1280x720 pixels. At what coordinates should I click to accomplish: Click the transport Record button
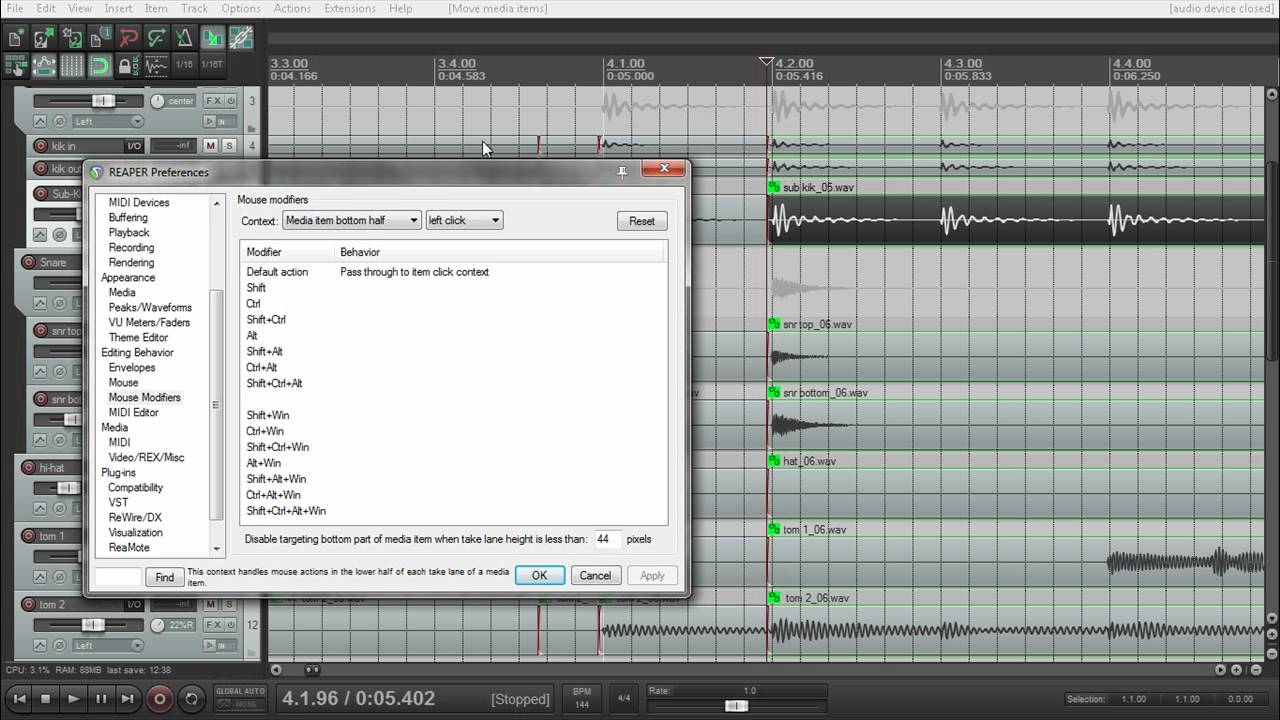(x=160, y=699)
